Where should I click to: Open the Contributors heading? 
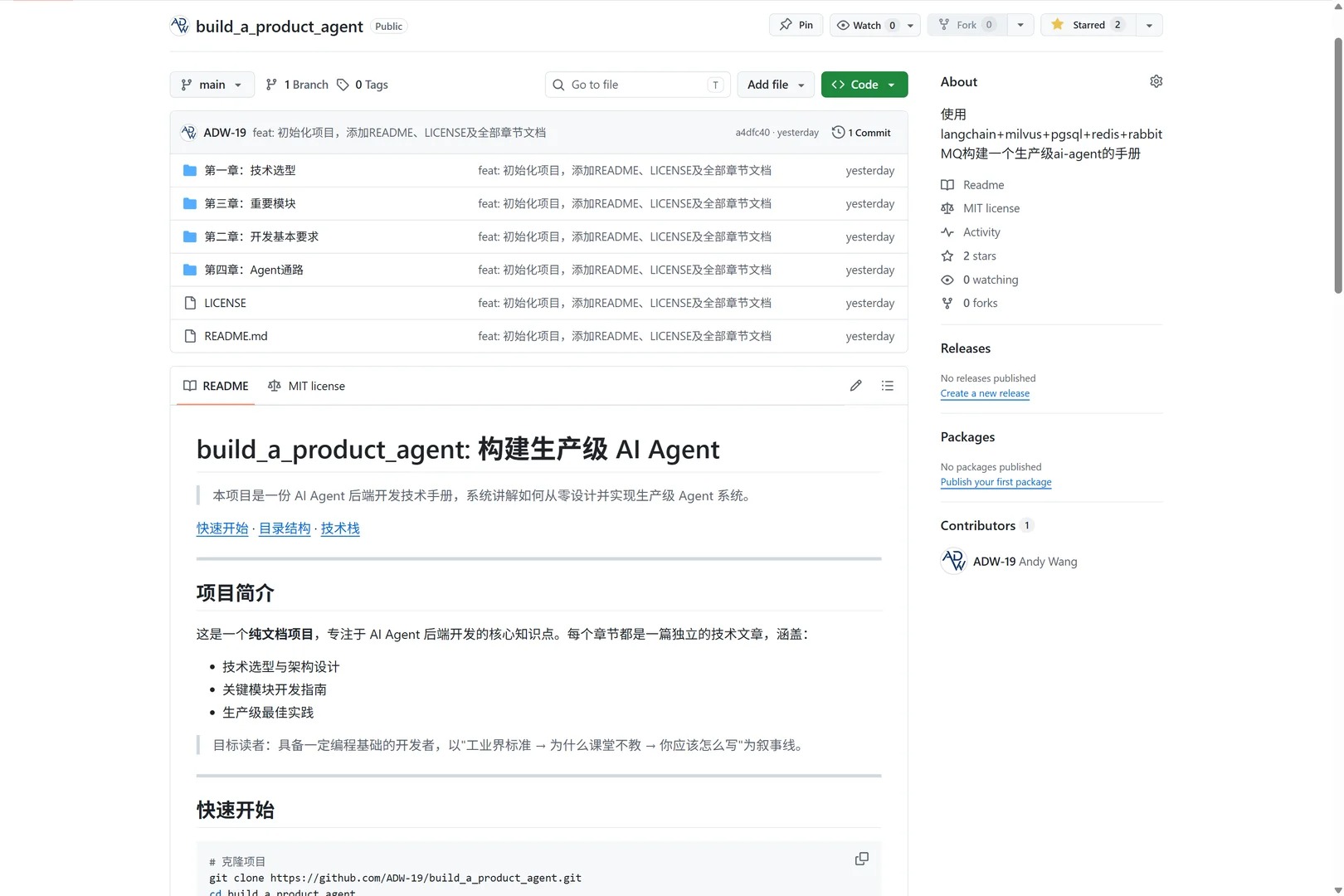point(978,526)
